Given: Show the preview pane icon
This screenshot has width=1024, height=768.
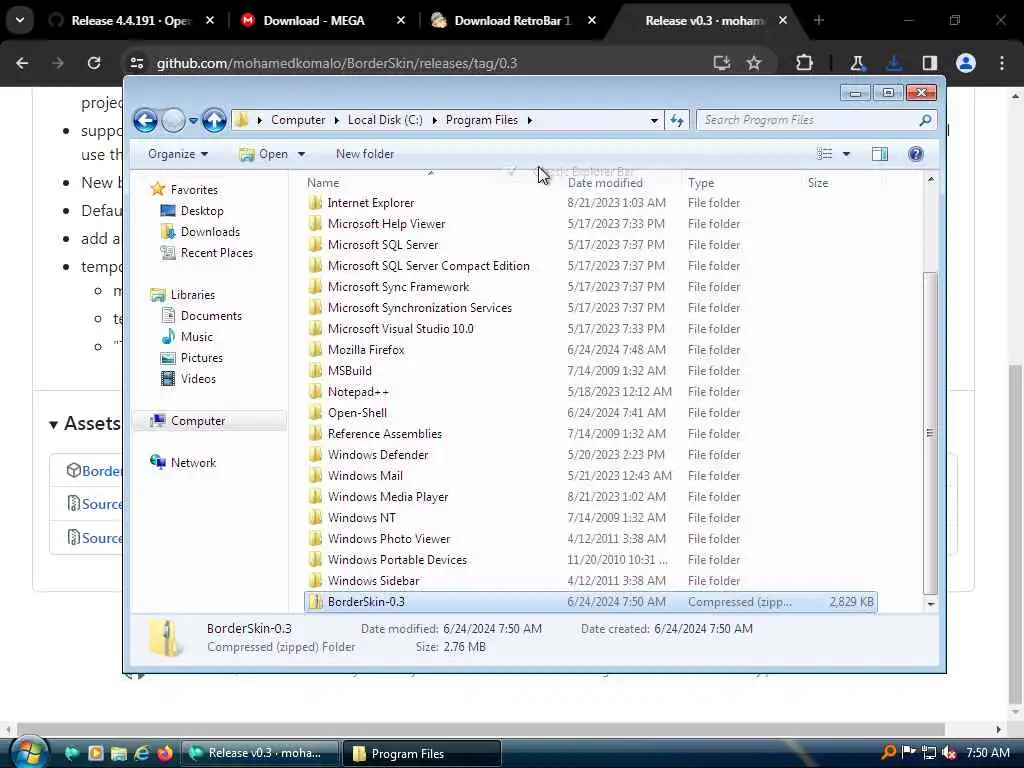Looking at the screenshot, I should (880, 154).
